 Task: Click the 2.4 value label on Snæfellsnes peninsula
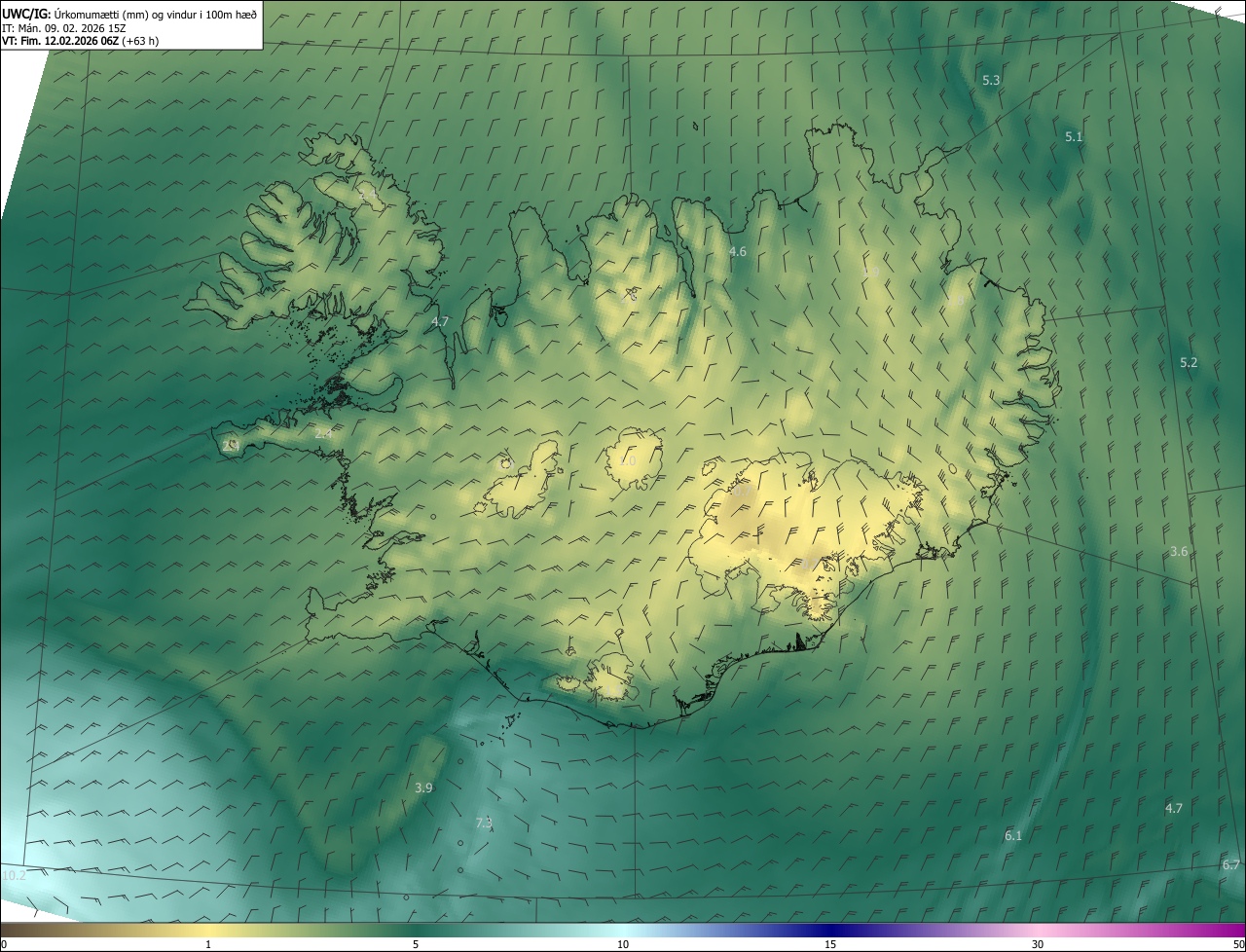(x=323, y=433)
